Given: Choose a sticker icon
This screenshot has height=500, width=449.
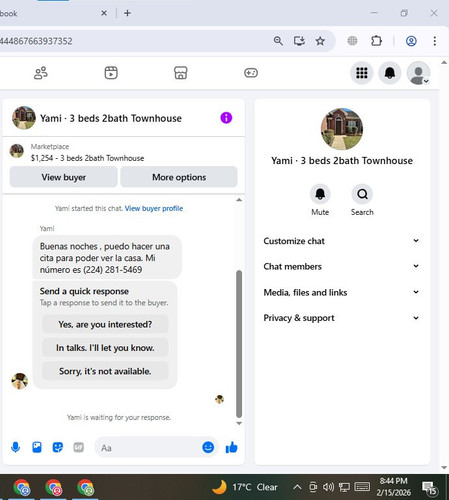Looking at the screenshot, I should (x=58, y=447).
